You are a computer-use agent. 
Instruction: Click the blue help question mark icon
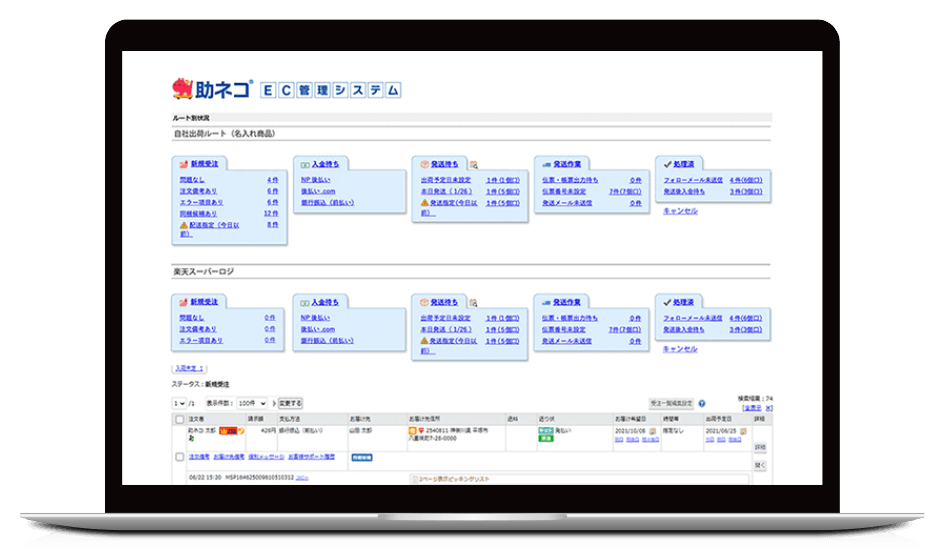tap(702, 403)
